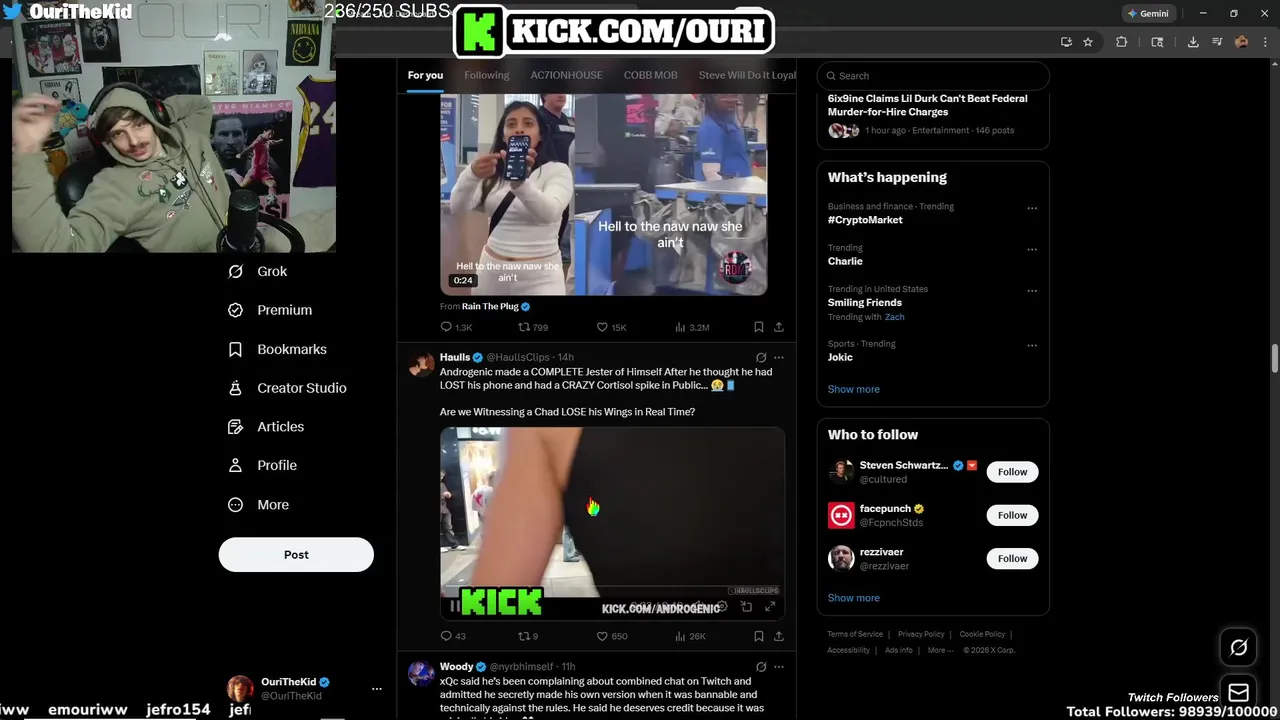The height and width of the screenshot is (720, 1280).
Task: Open video settings gear on Androgenic video
Action: (722, 606)
